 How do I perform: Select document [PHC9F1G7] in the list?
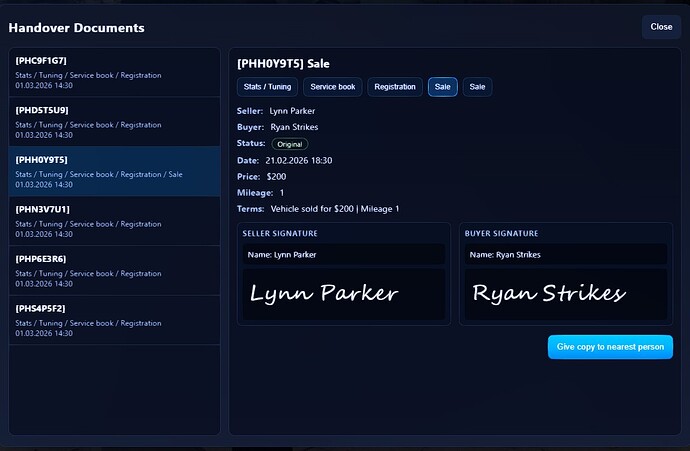(114, 72)
